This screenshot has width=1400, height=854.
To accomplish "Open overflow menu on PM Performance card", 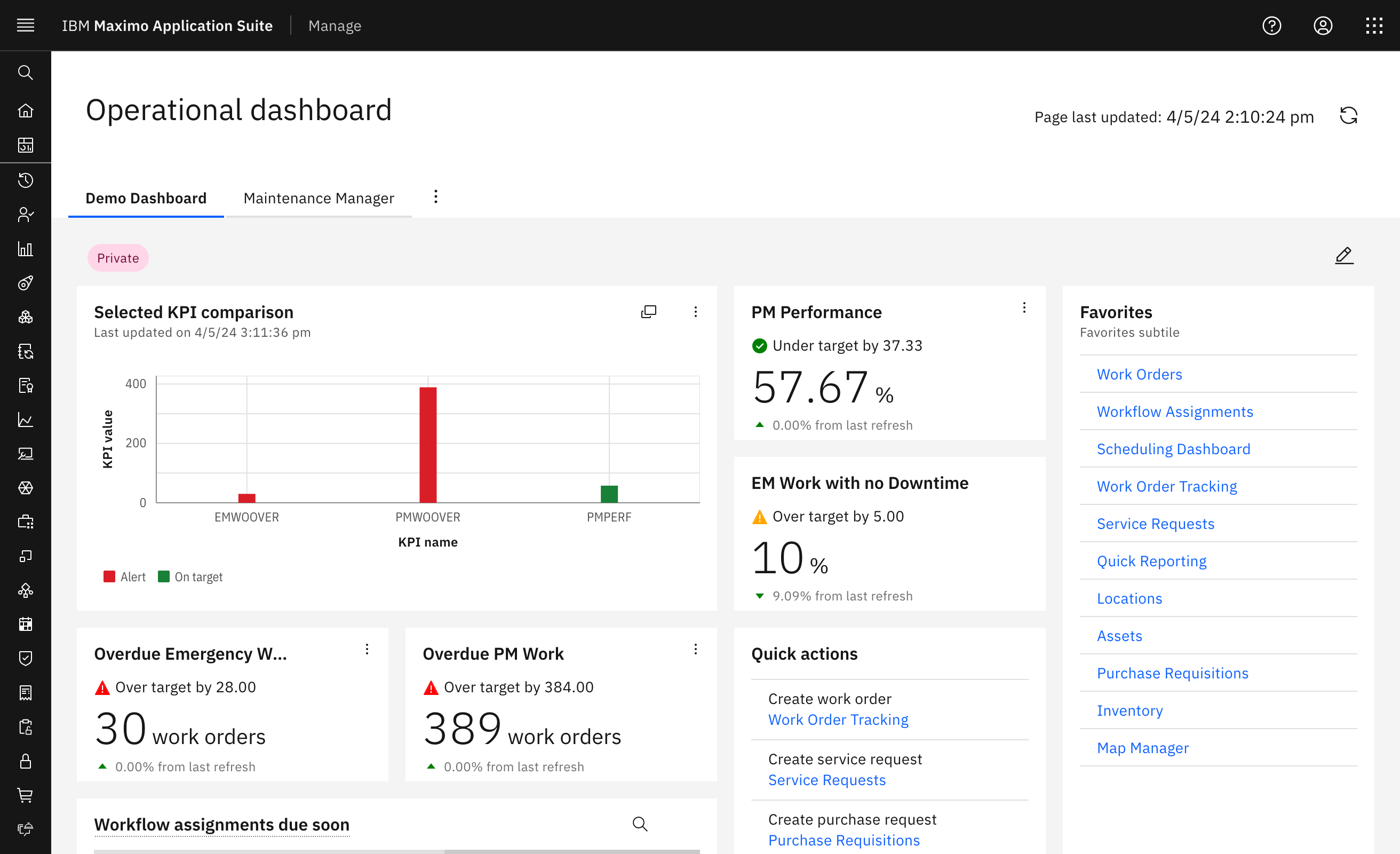I will [1024, 307].
